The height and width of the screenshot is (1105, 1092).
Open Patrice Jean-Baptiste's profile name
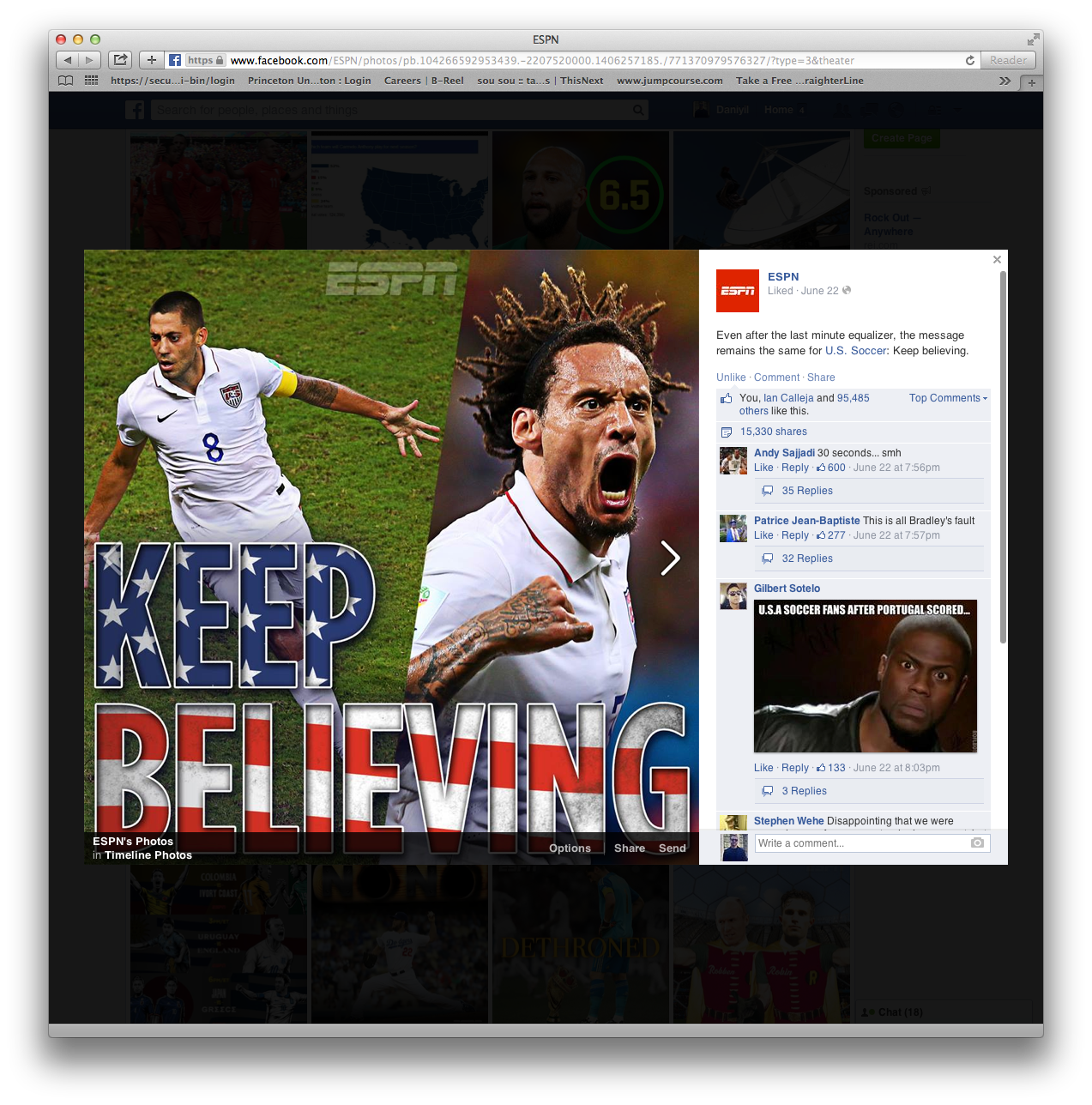click(806, 521)
